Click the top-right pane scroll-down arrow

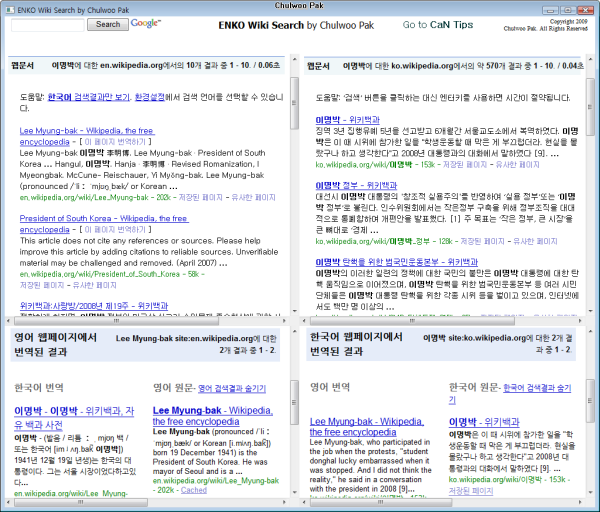tap(590, 311)
